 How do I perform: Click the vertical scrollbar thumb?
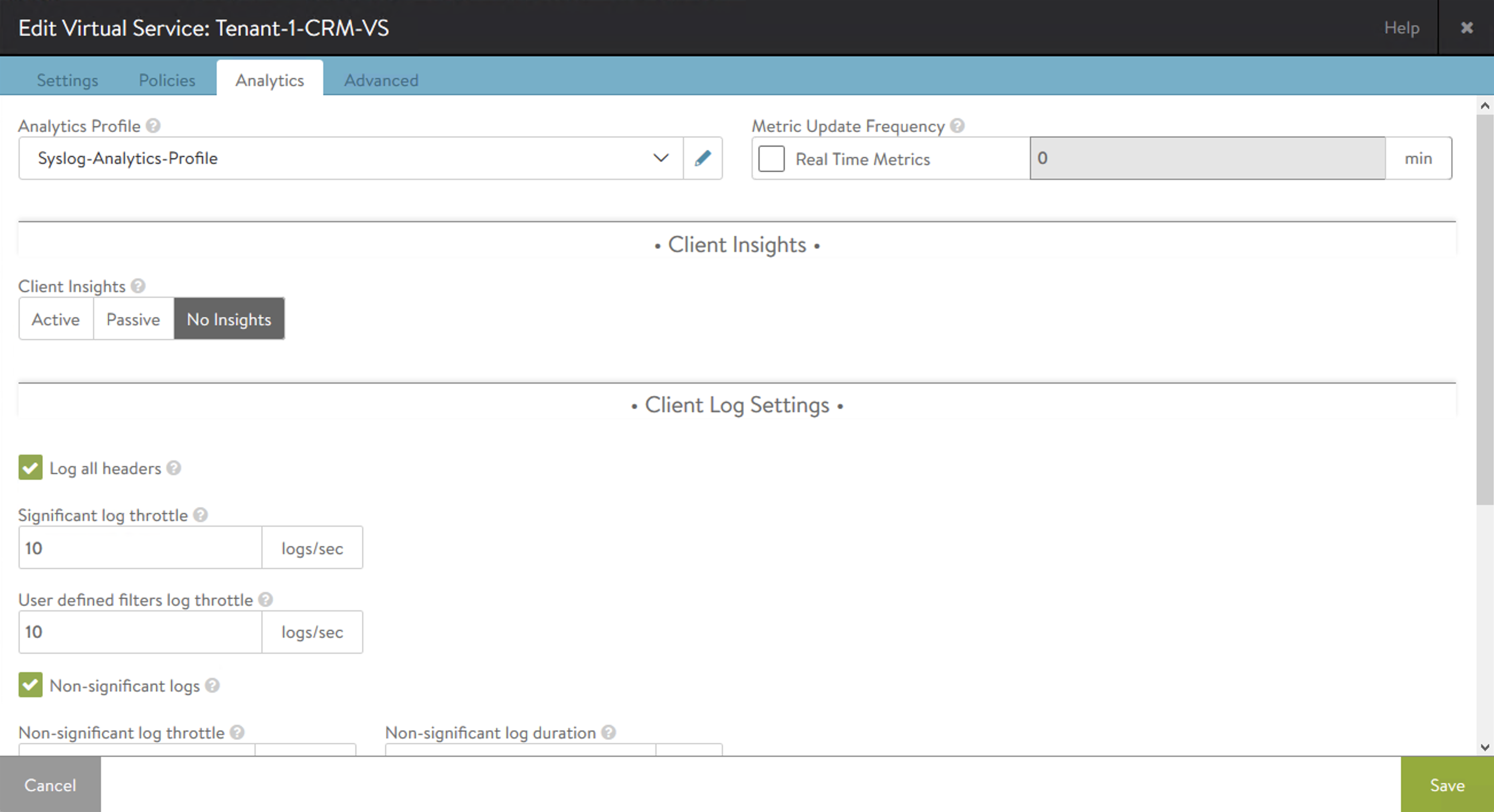click(1485, 309)
